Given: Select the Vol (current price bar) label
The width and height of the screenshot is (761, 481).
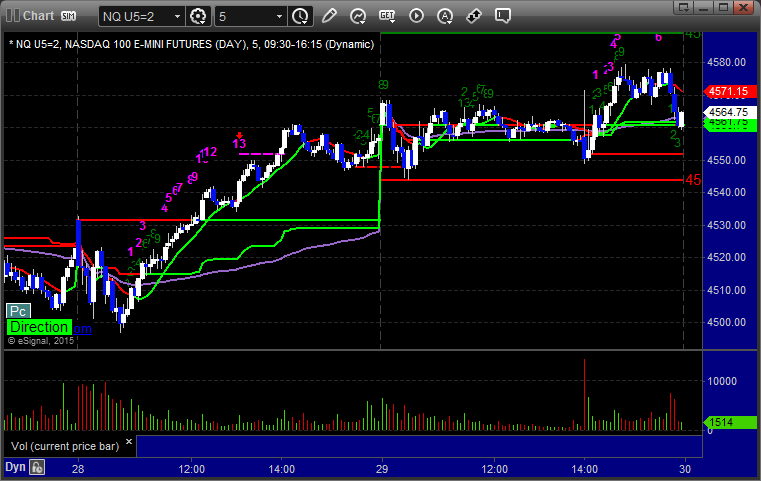Looking at the screenshot, I should (x=65, y=446).
